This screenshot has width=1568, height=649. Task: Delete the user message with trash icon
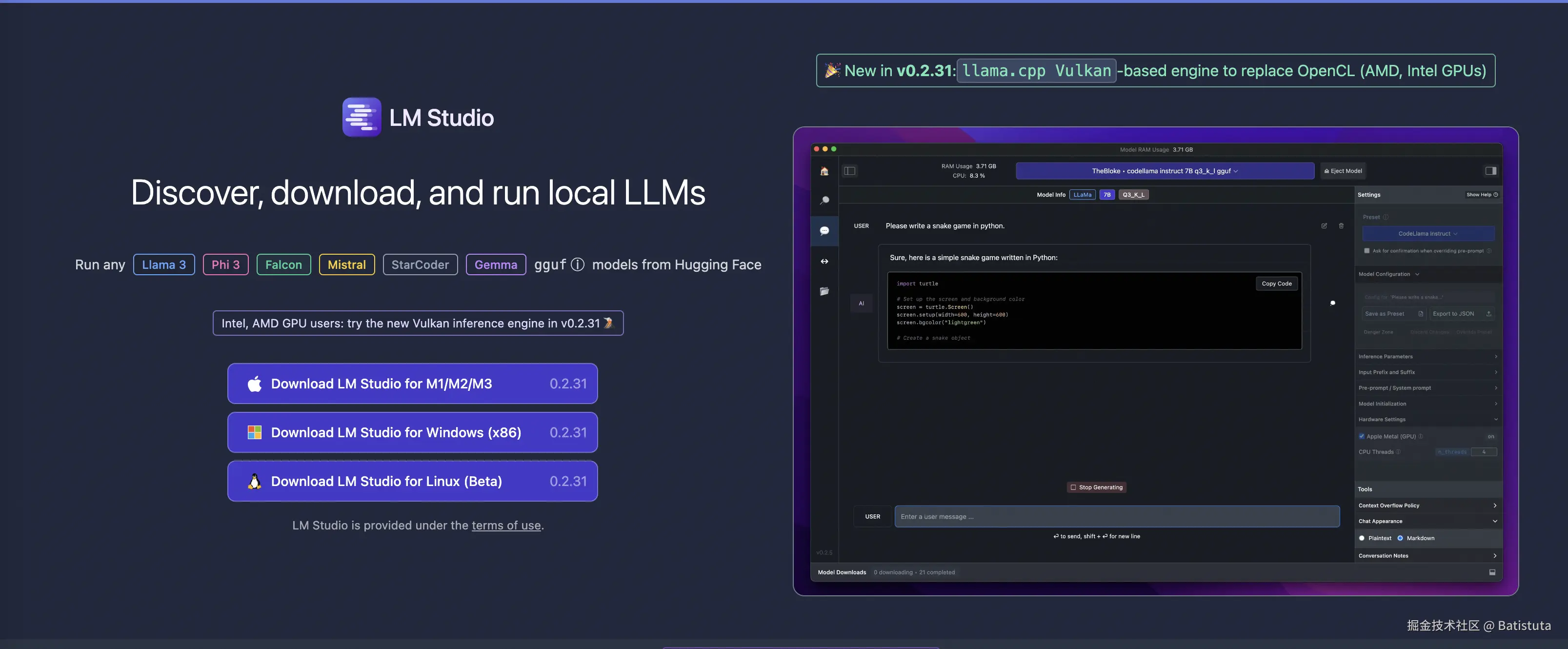point(1341,226)
